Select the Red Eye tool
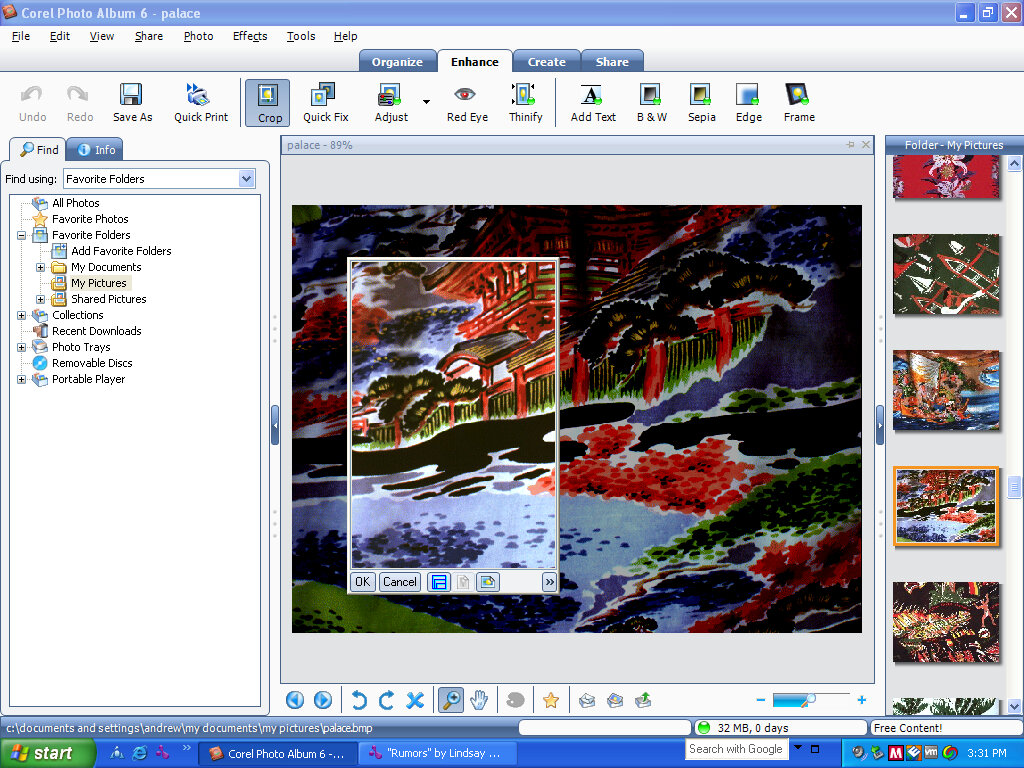Screen dimensions: 1024x768 point(467,103)
